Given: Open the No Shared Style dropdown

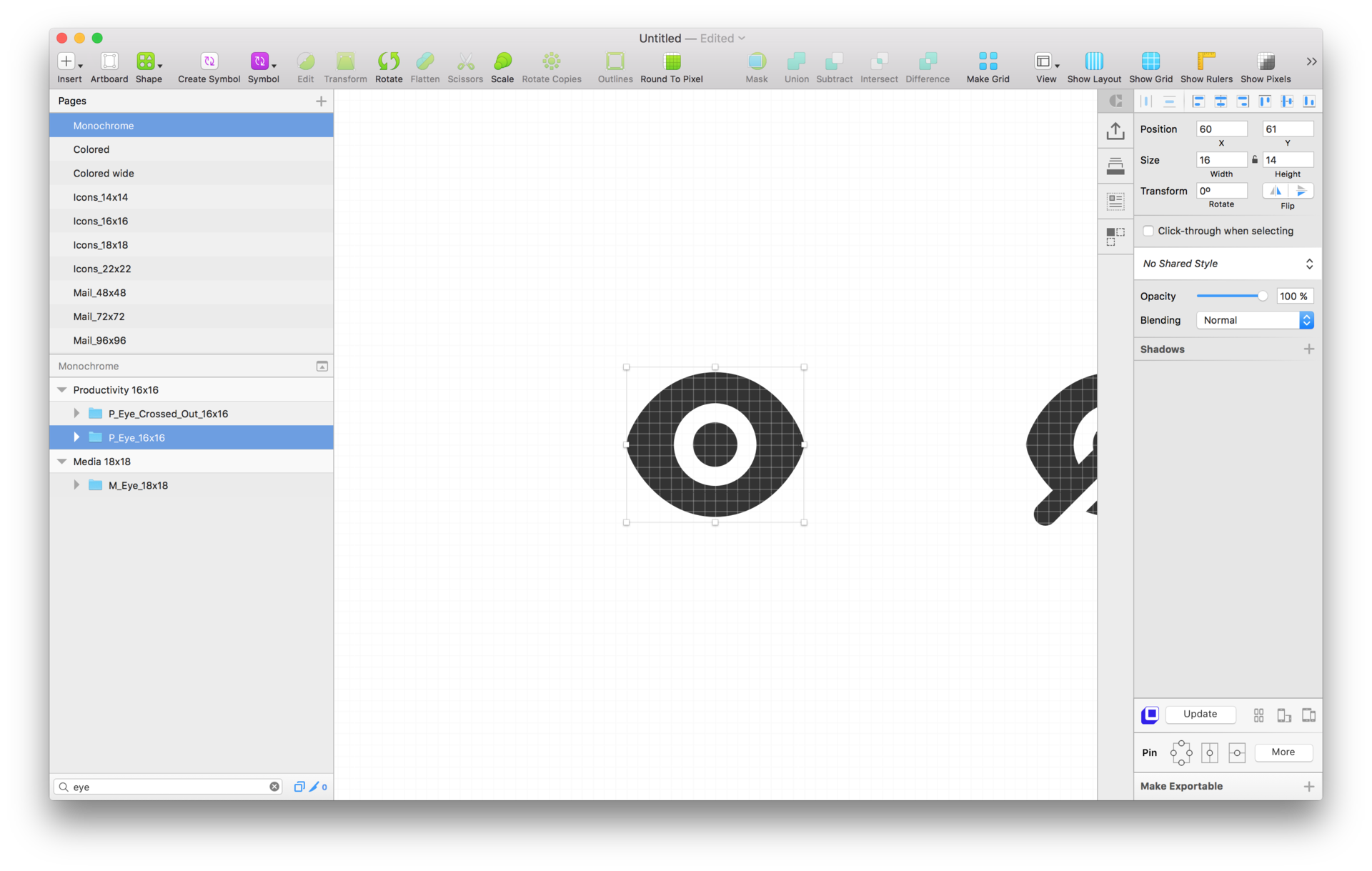Looking at the screenshot, I should pos(1227,264).
